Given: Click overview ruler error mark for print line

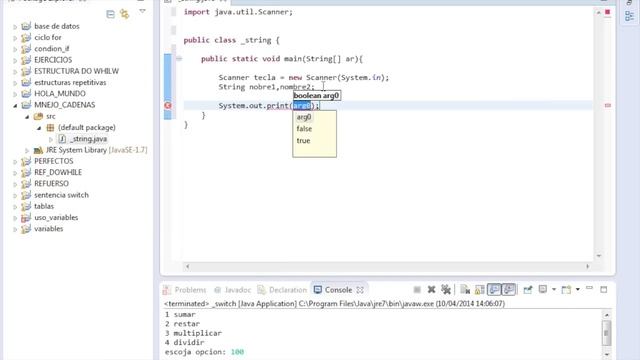Looking at the screenshot, I should pyautogui.click(x=608, y=105).
